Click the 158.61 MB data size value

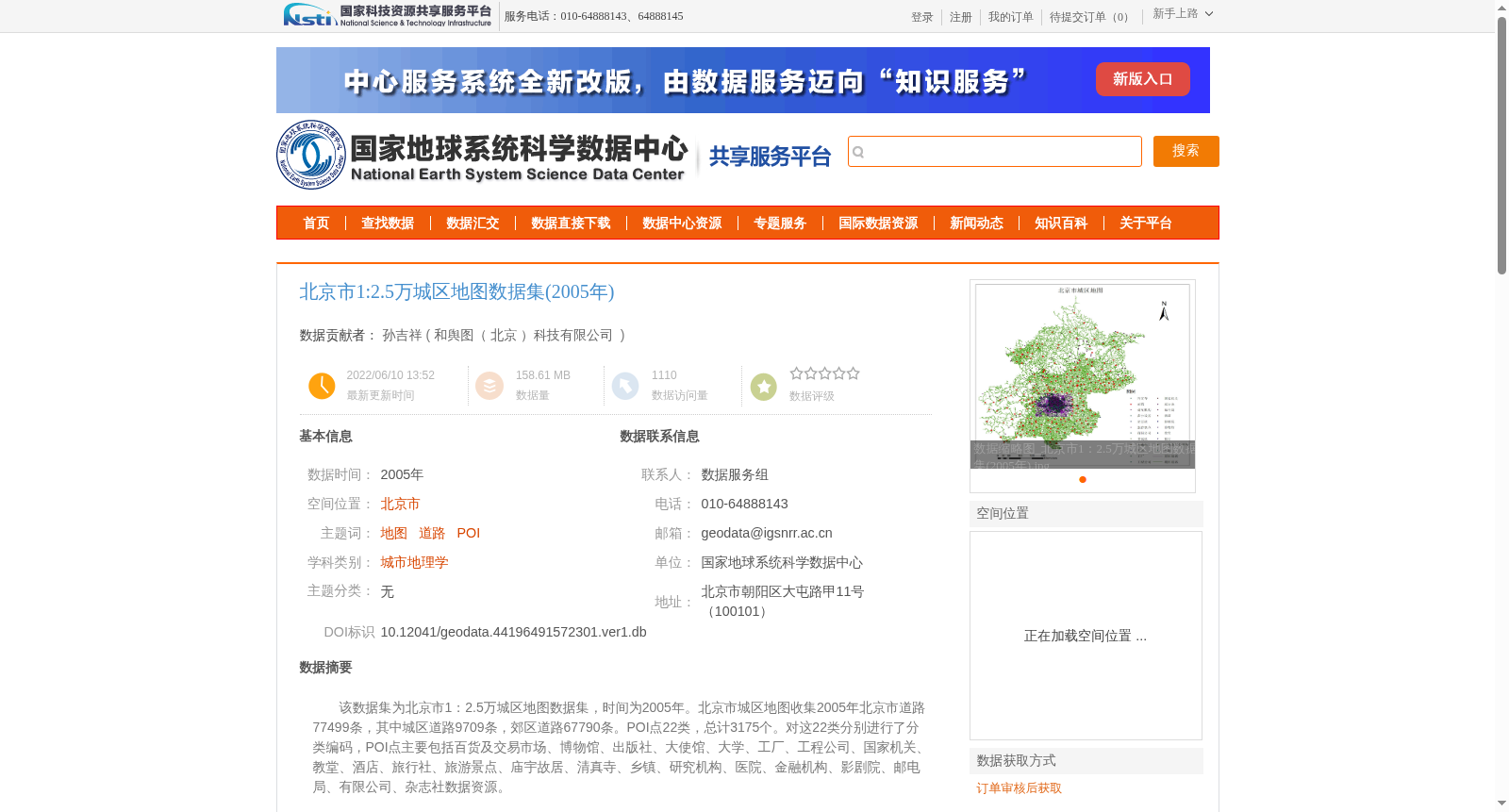543,375
